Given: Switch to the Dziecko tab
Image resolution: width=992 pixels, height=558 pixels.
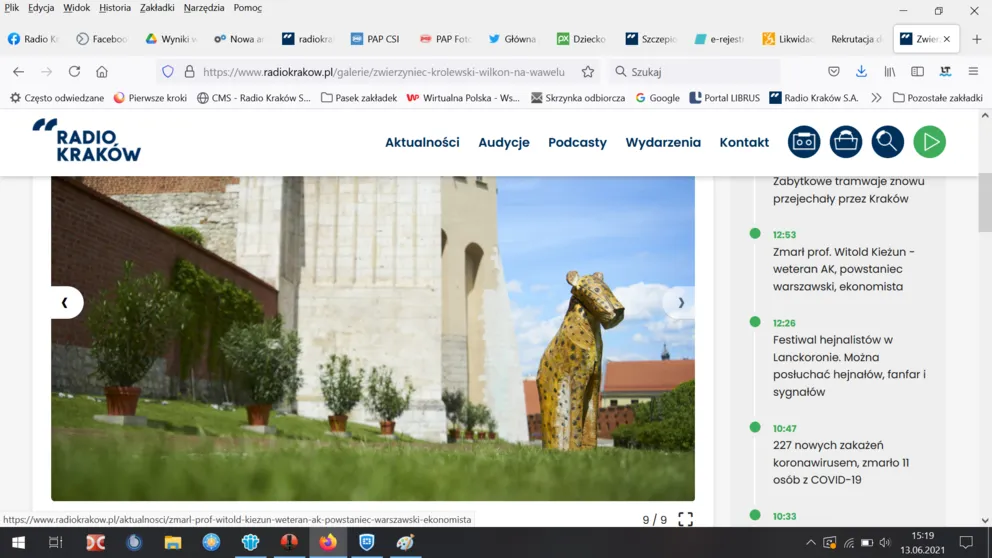Looking at the screenshot, I should click(582, 39).
